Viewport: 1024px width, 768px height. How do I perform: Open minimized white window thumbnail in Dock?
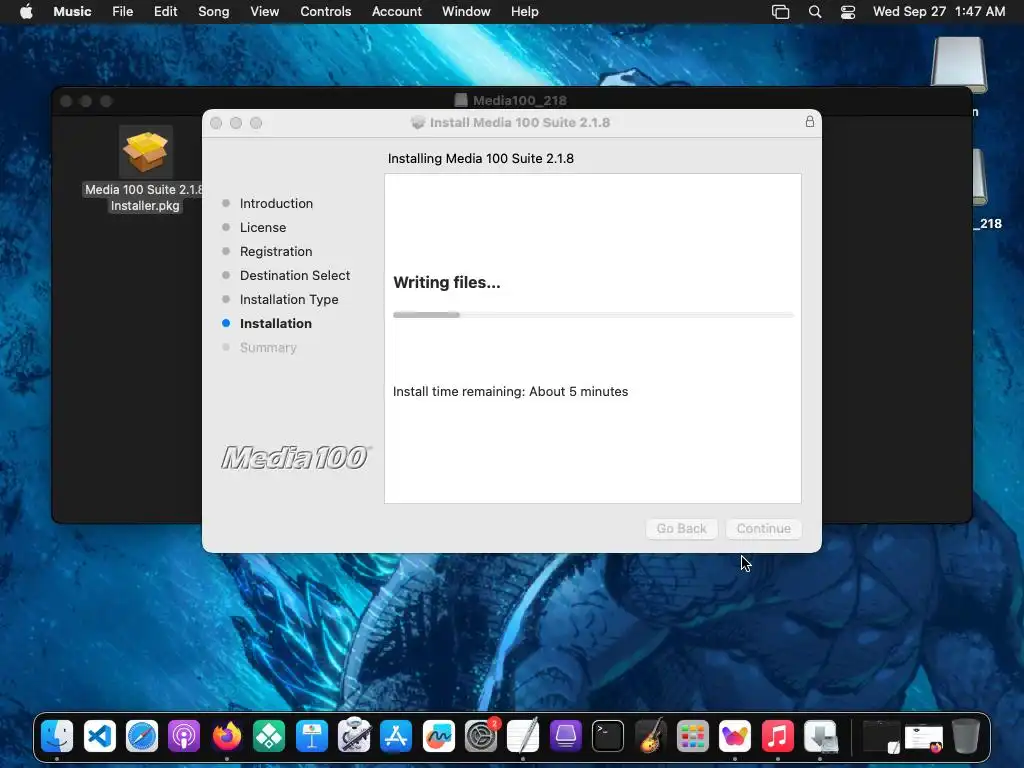924,738
